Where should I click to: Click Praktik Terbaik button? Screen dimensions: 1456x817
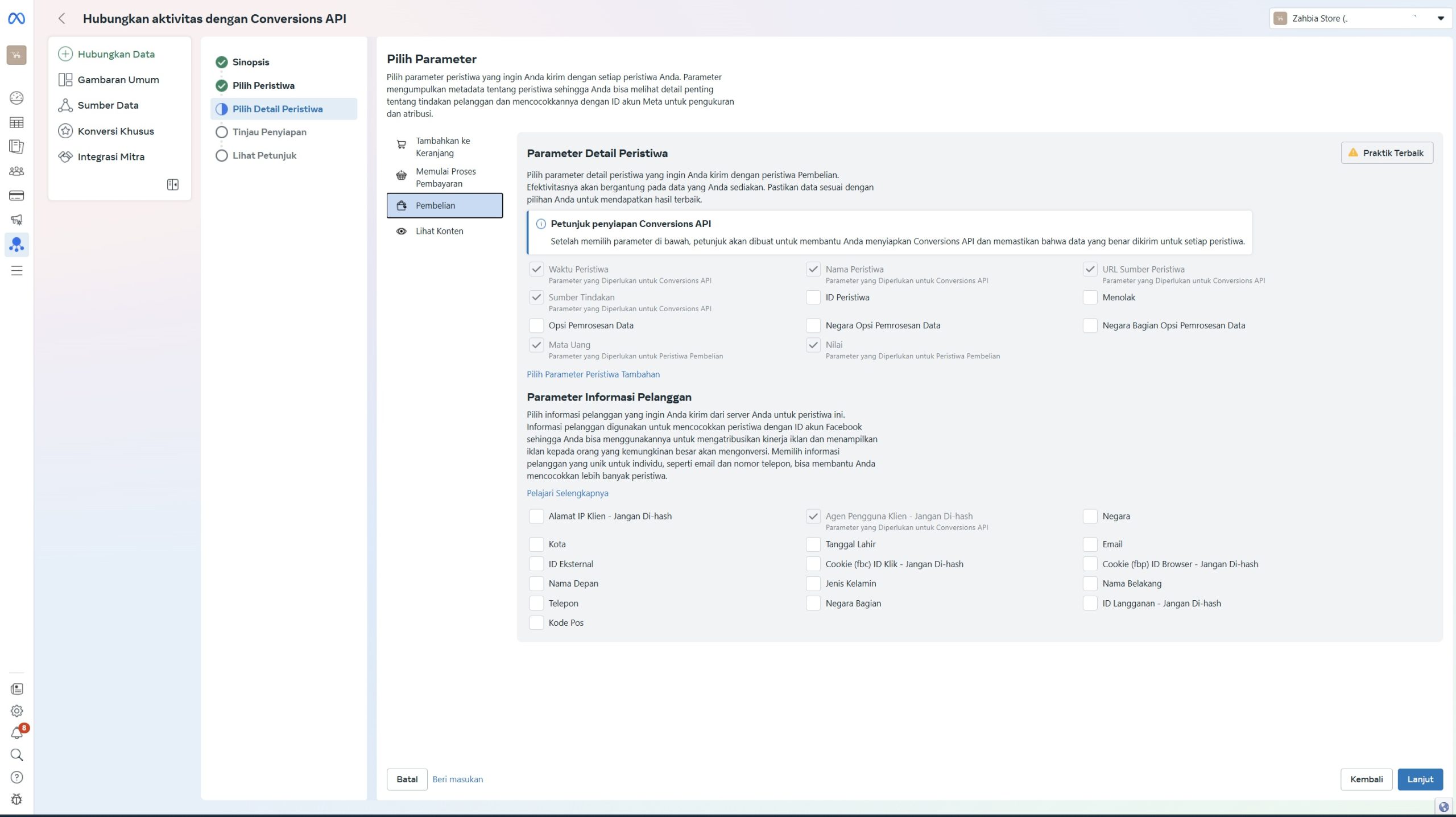coord(1387,152)
